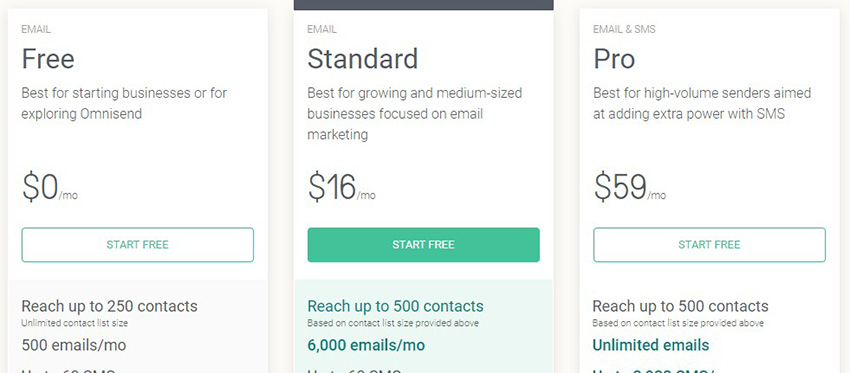Click the $16/mo price
This screenshot has height=373, width=850.
[341, 187]
